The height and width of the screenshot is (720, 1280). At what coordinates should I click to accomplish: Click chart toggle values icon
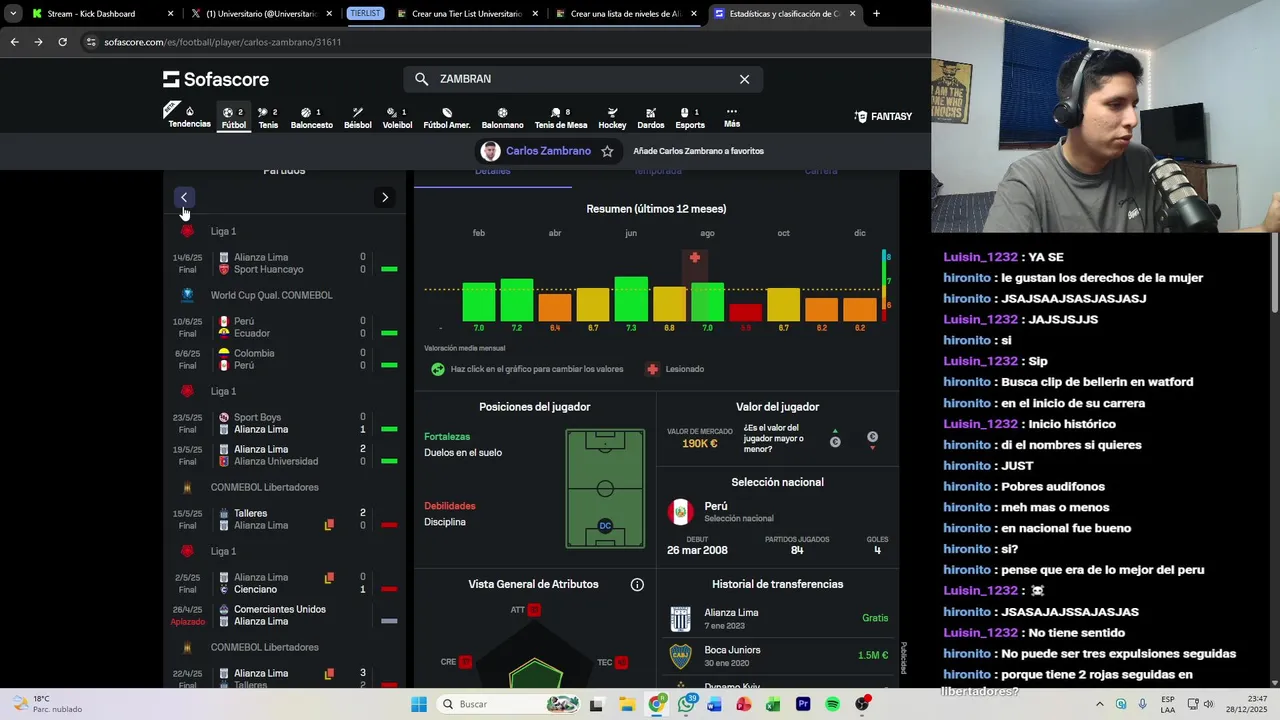click(438, 369)
